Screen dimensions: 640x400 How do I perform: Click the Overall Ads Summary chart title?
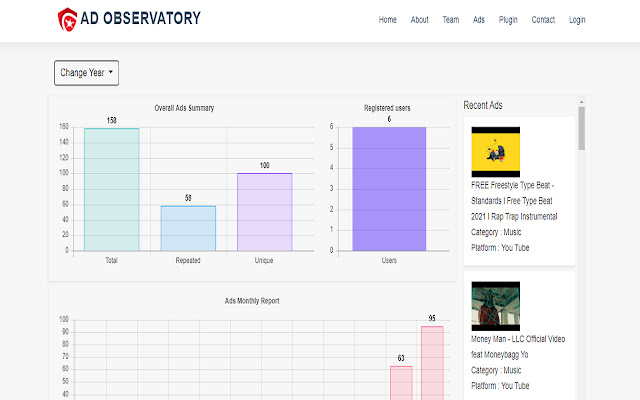(184, 108)
